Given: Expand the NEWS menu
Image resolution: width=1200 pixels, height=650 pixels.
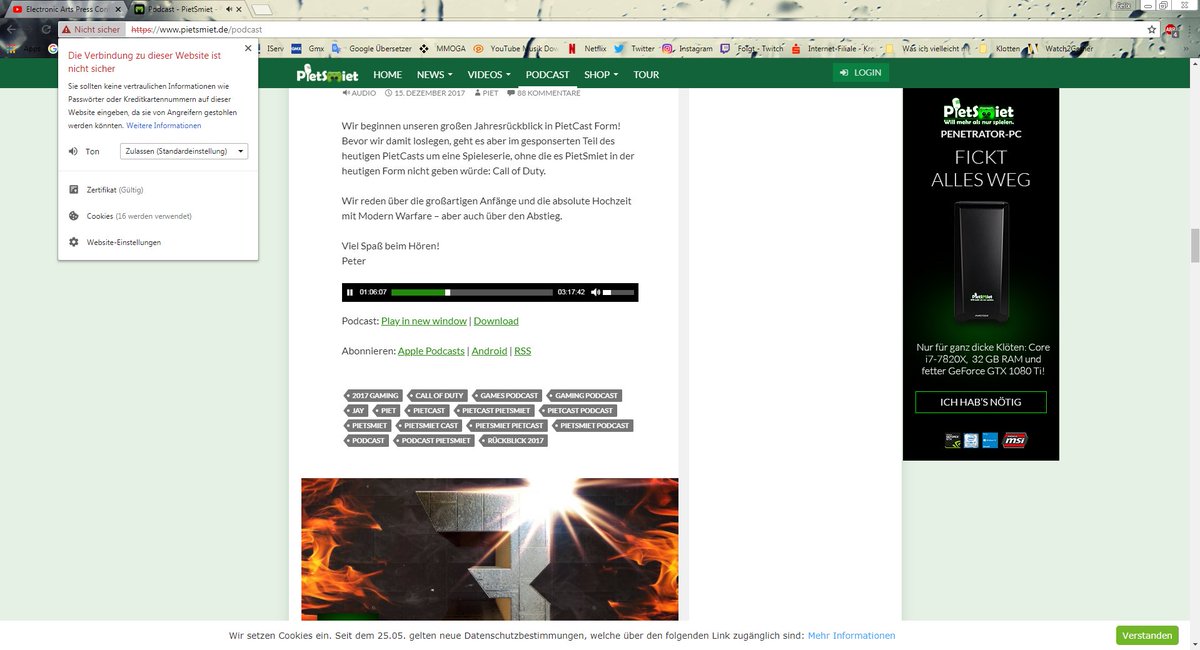Looking at the screenshot, I should (x=434, y=75).
